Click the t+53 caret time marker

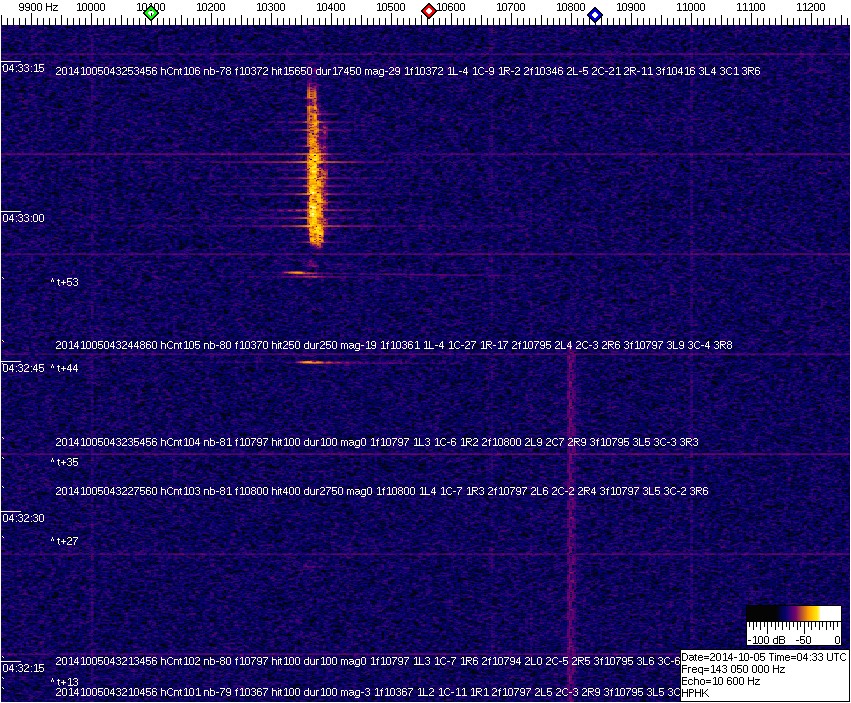(65, 283)
